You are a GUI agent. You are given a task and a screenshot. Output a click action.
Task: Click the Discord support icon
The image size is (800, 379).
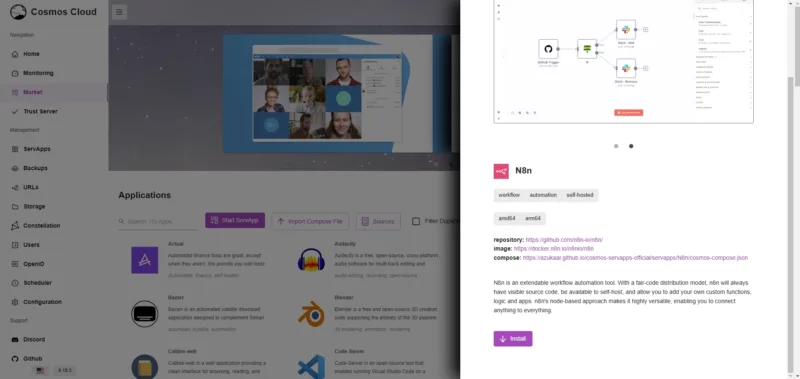pyautogui.click(x=14, y=340)
